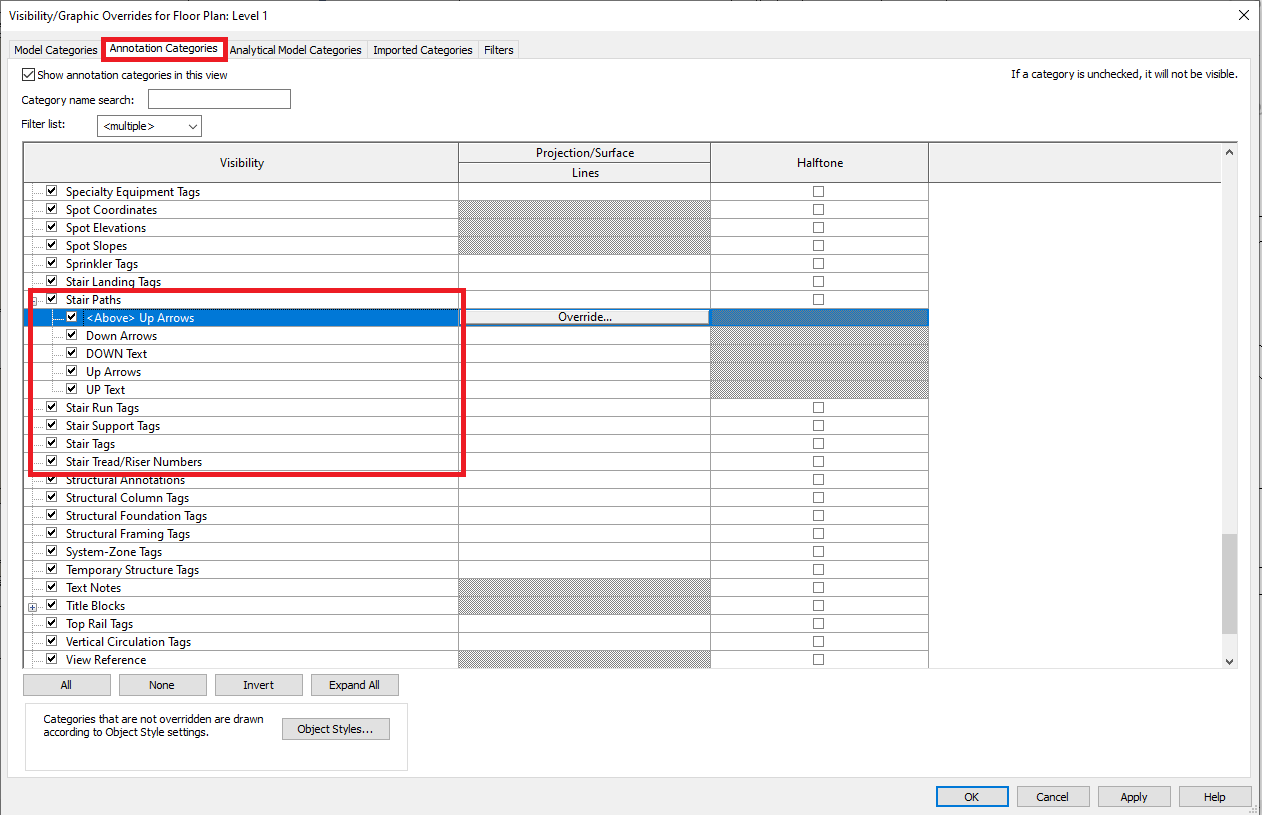Toggle visibility of Sprinkler Tags
Viewport: 1262px width, 815px height.
coord(50,262)
